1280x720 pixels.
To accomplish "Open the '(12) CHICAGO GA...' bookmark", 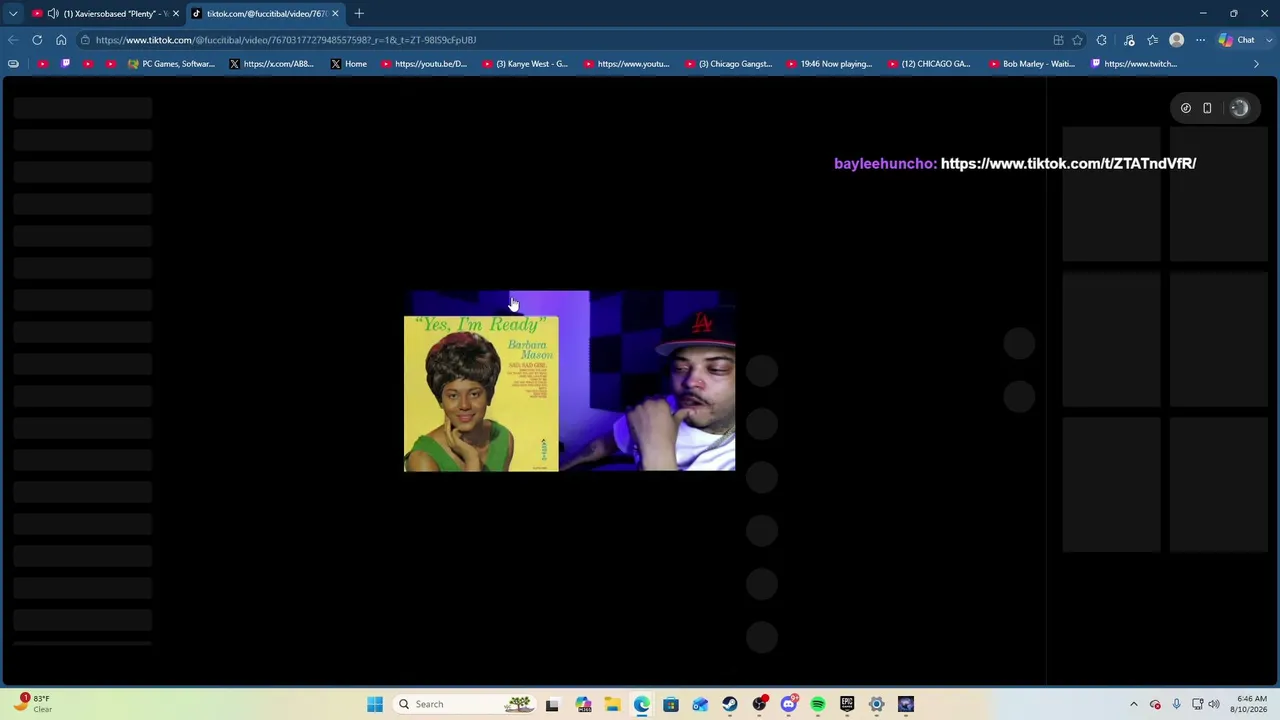I will click(x=929, y=64).
